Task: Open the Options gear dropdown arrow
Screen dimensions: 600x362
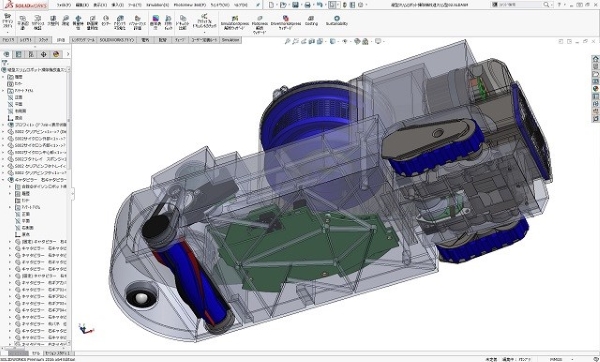Action: pos(366,5)
